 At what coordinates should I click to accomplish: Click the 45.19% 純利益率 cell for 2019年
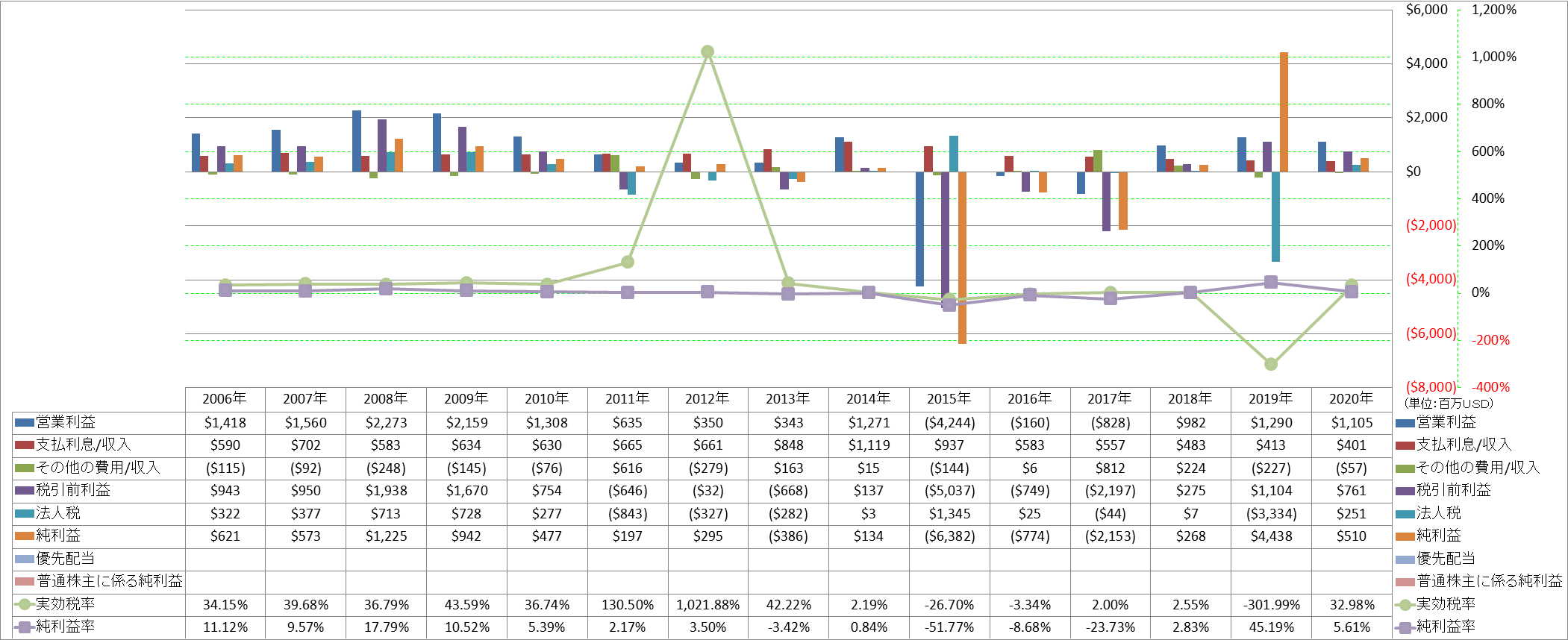point(1271,627)
